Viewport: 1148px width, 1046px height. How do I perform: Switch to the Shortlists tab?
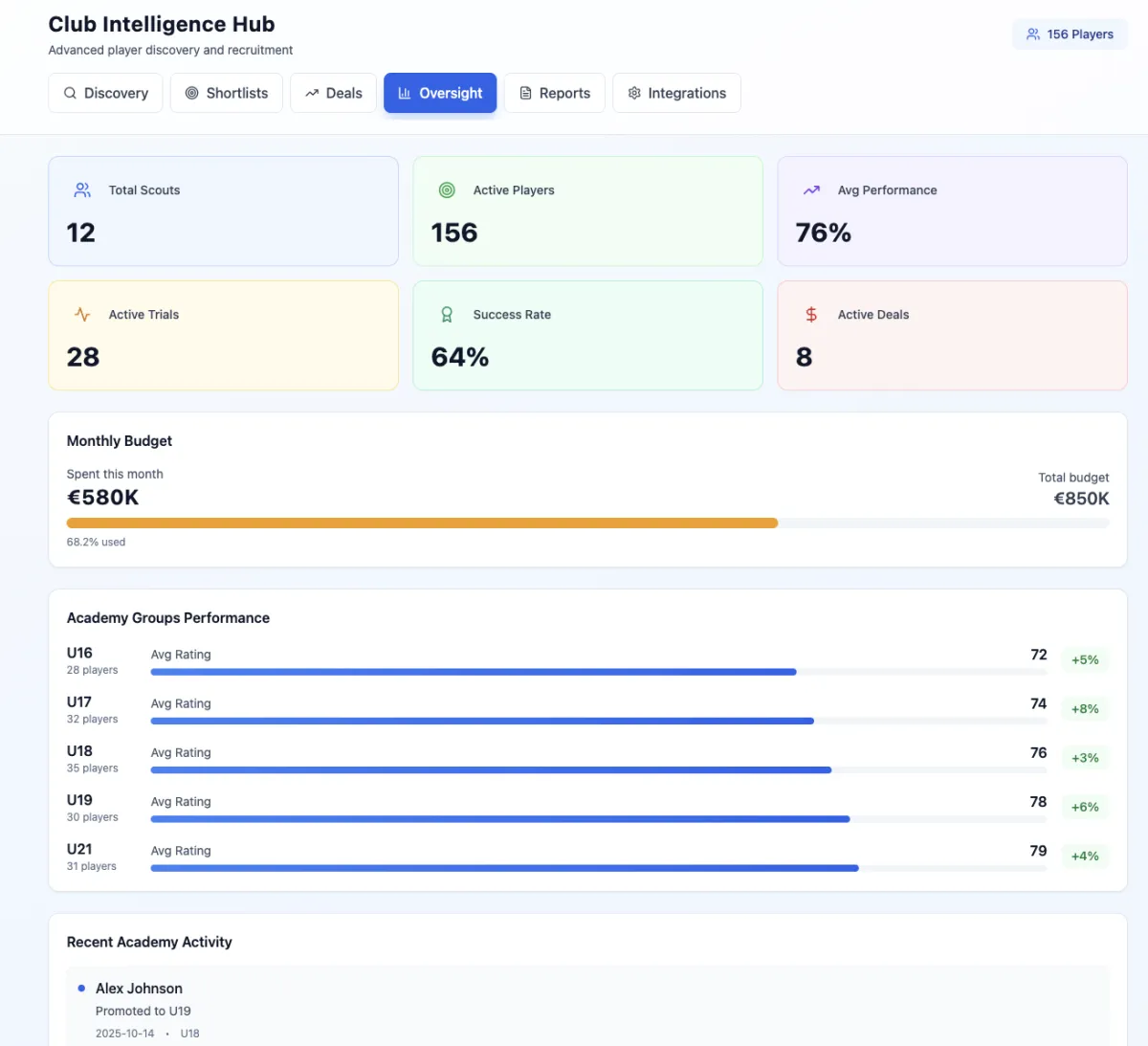[227, 93]
